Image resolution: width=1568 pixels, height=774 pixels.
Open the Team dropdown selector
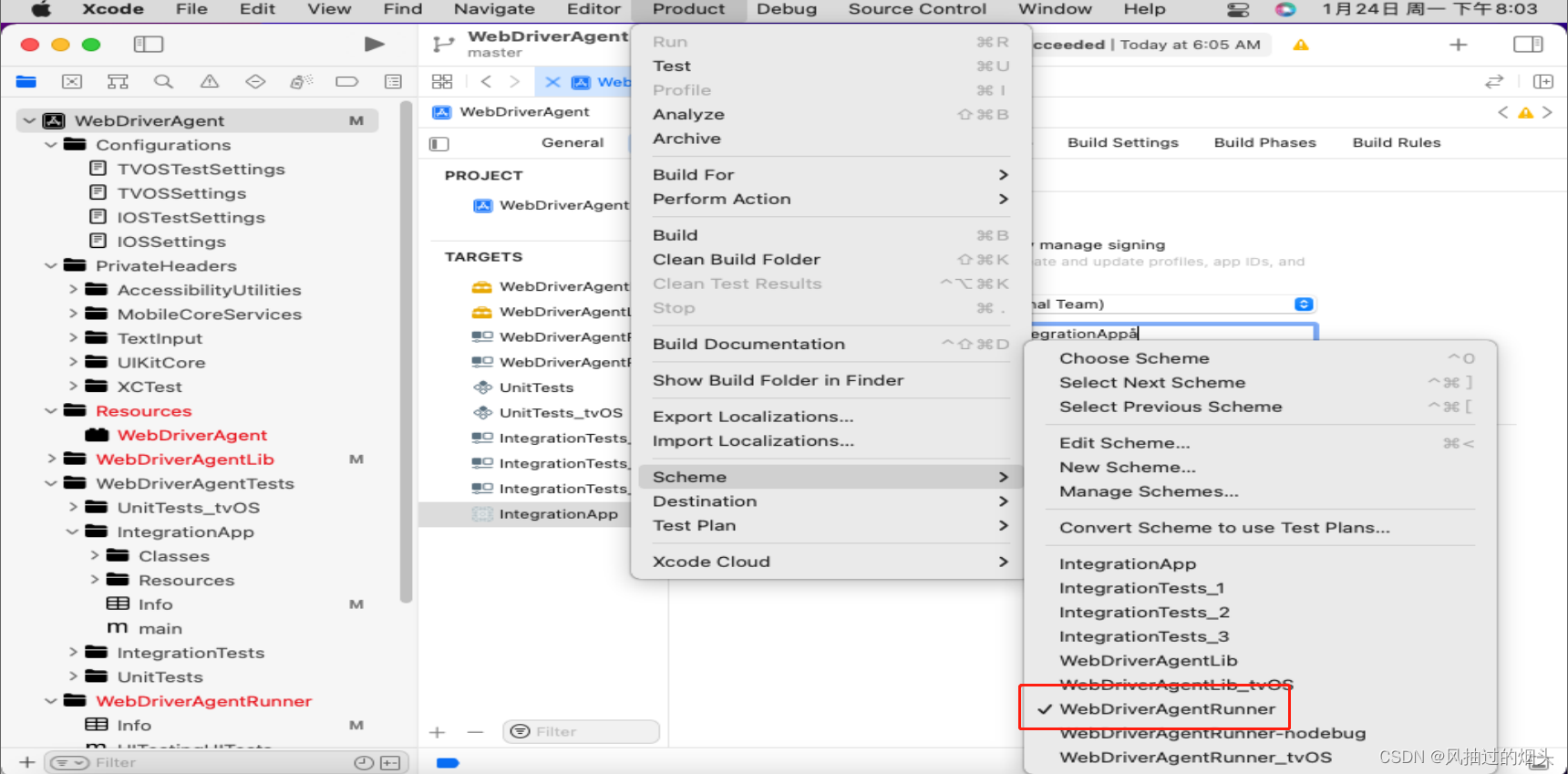tap(1304, 304)
